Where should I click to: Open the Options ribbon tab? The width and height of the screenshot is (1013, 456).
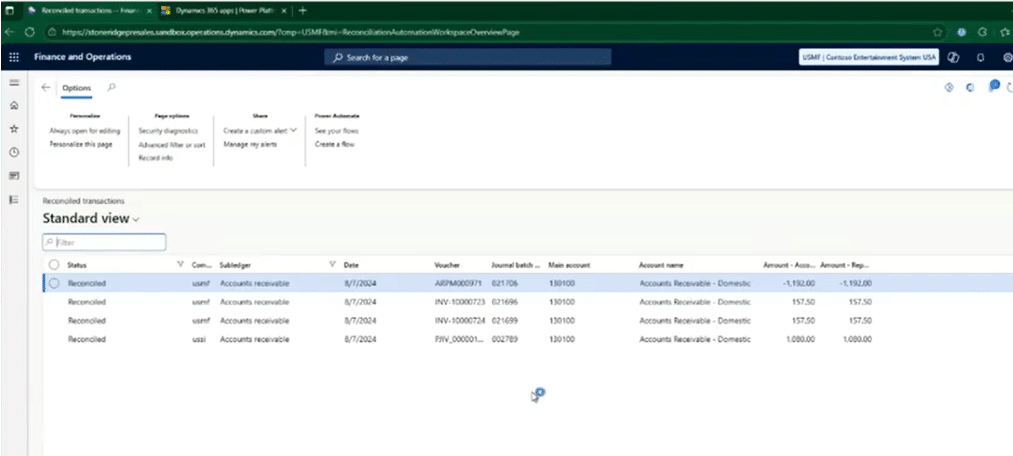77,88
